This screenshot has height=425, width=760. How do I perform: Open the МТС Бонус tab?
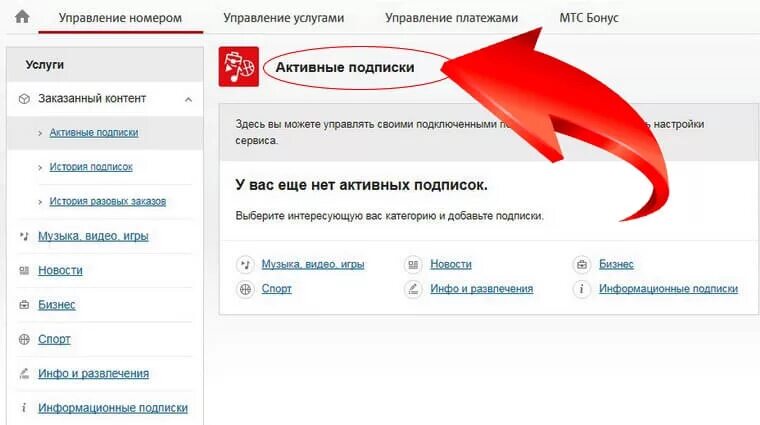click(589, 18)
